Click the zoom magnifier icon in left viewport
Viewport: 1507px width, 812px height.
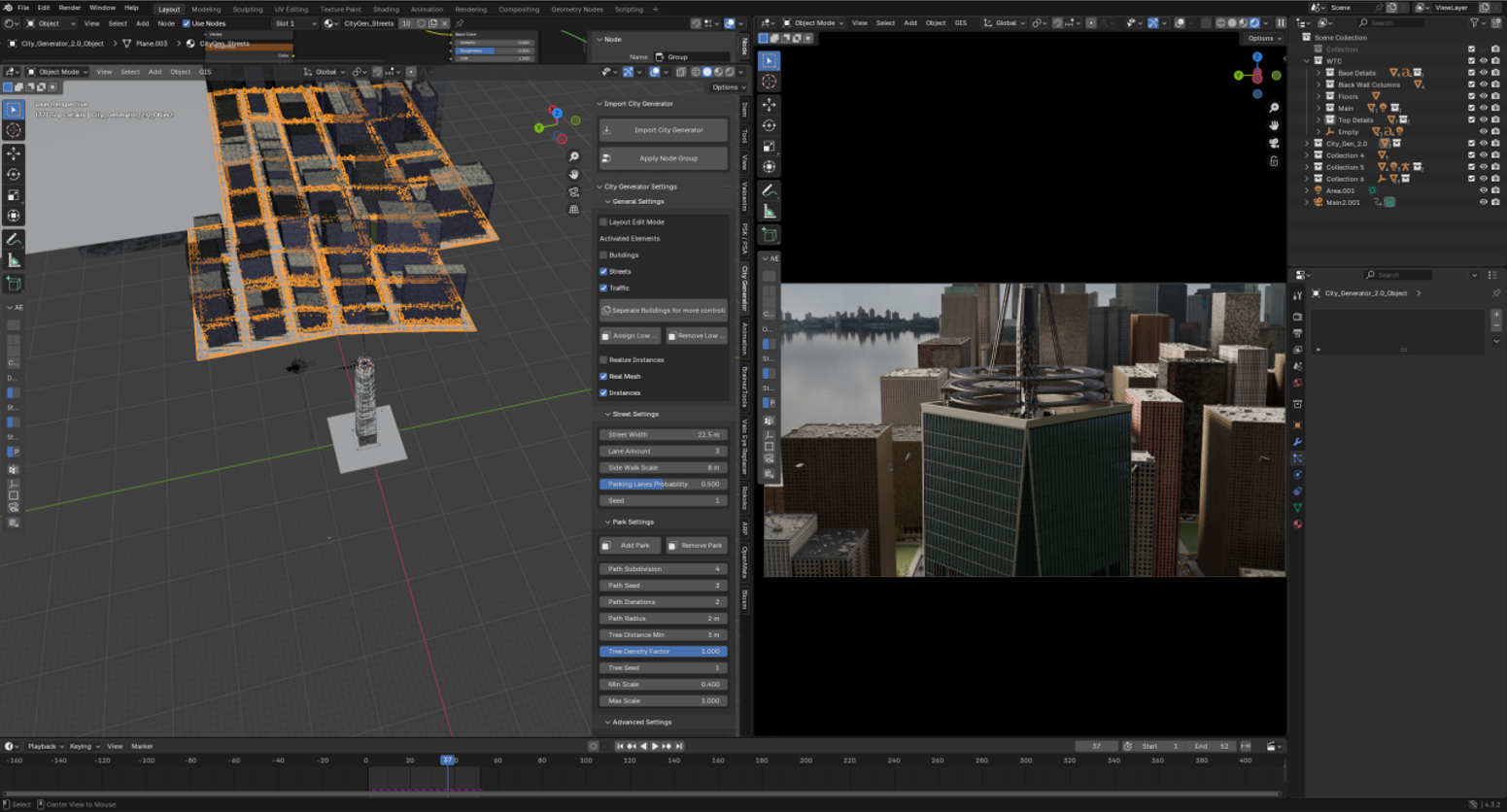[x=574, y=156]
